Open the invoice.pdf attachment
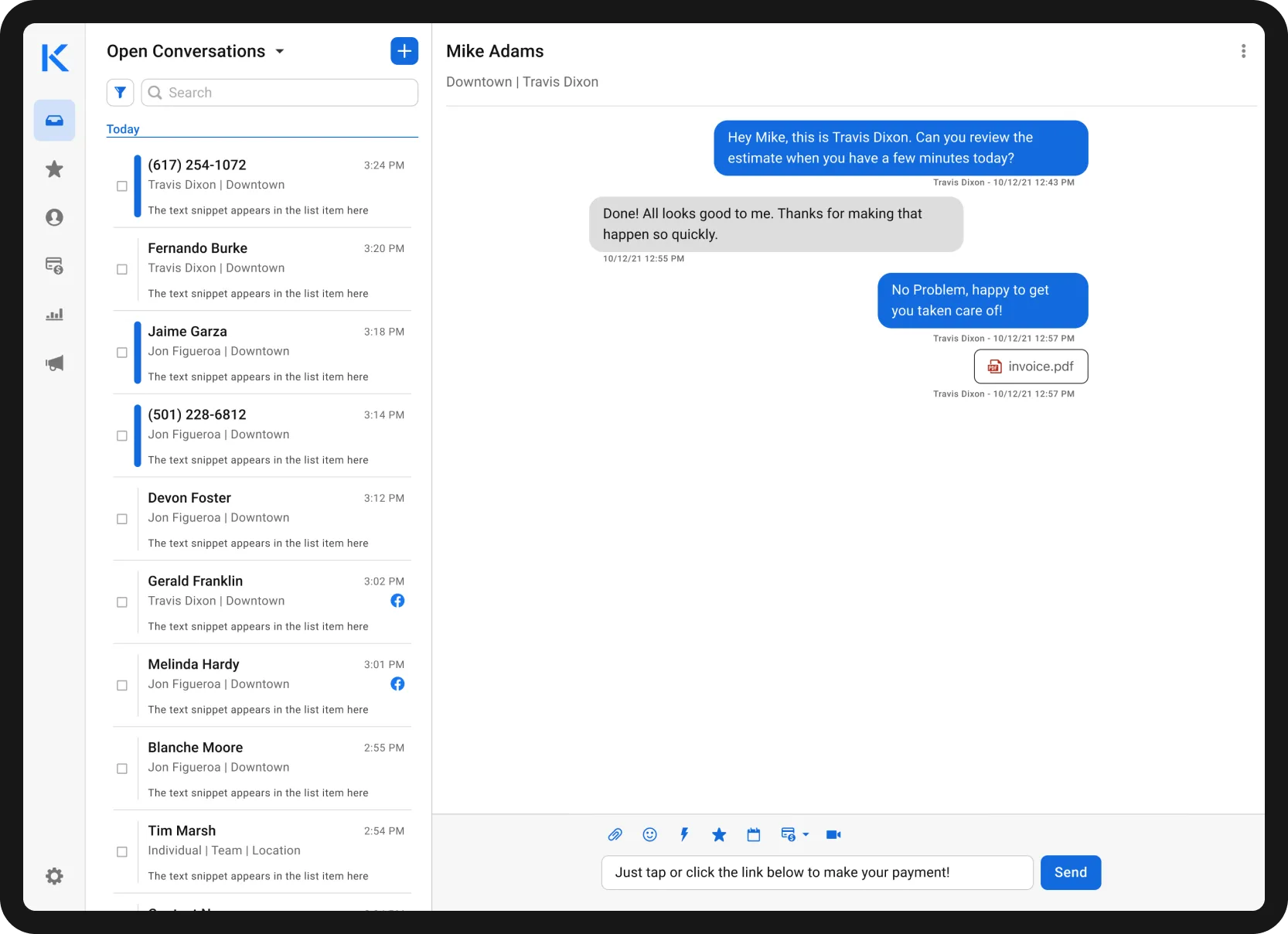The image size is (1288, 934). [x=1030, y=366]
